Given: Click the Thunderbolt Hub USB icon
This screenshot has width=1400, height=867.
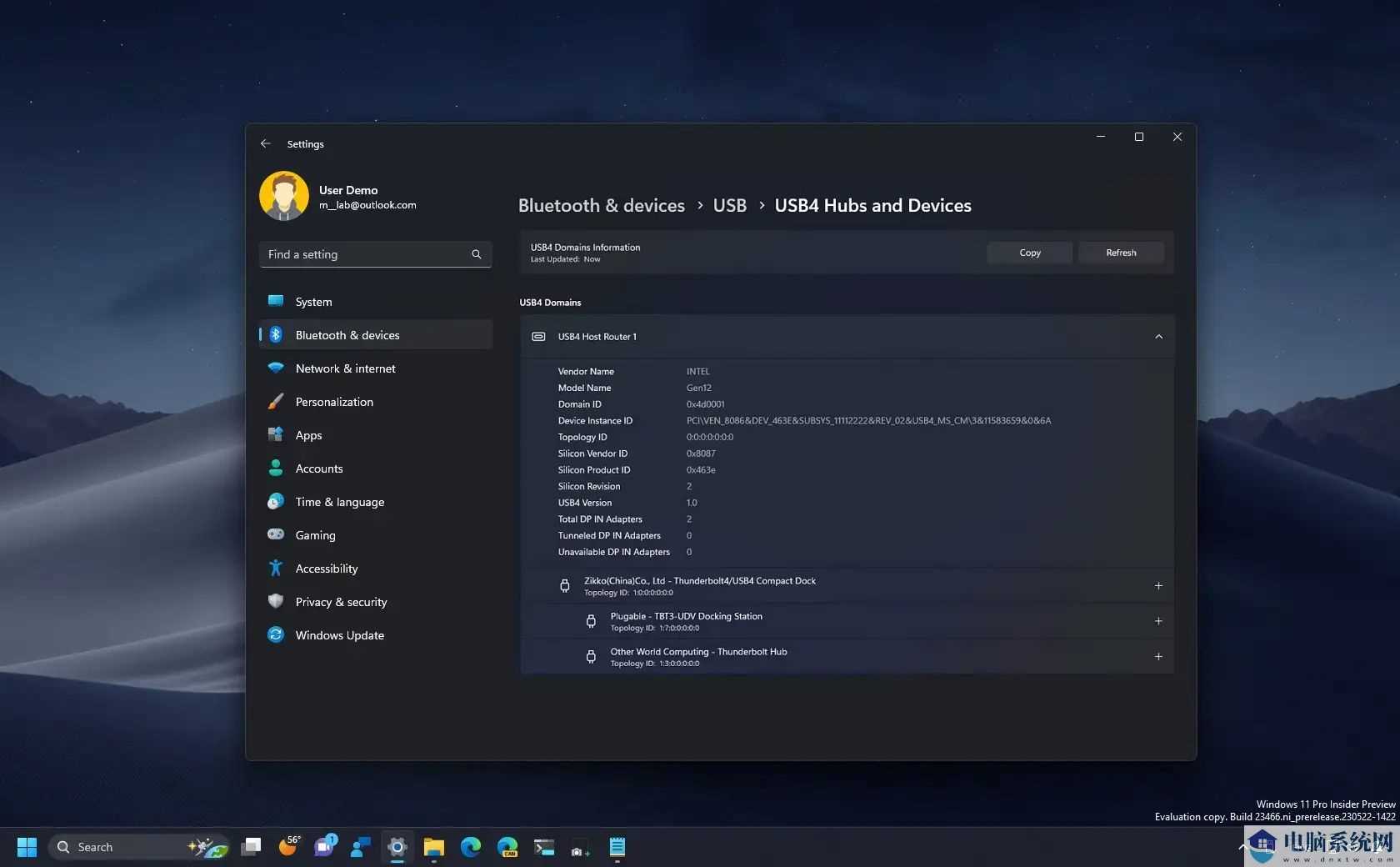Looking at the screenshot, I should coord(591,657).
